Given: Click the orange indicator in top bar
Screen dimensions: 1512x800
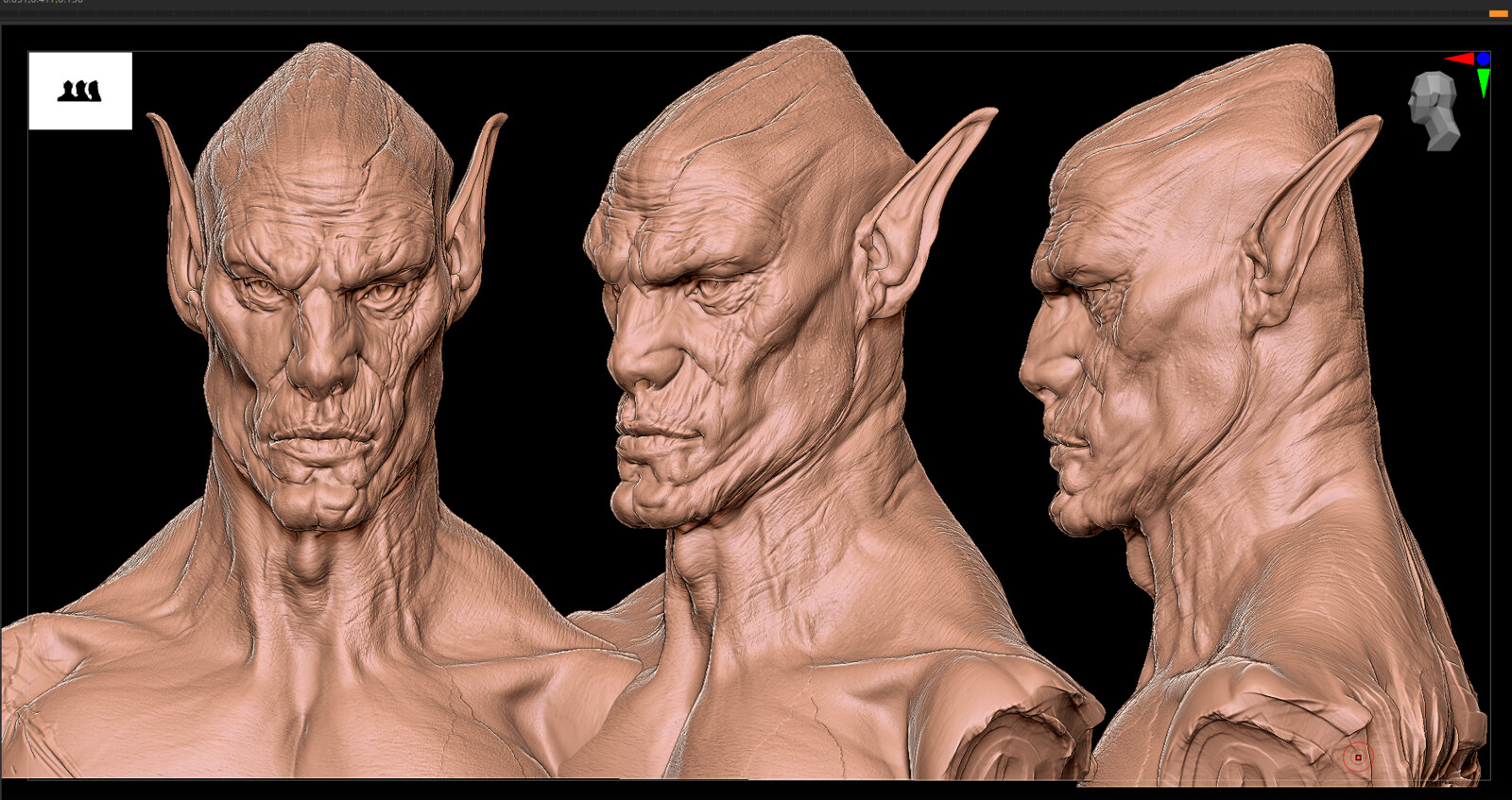Looking at the screenshot, I should (1499, 13).
